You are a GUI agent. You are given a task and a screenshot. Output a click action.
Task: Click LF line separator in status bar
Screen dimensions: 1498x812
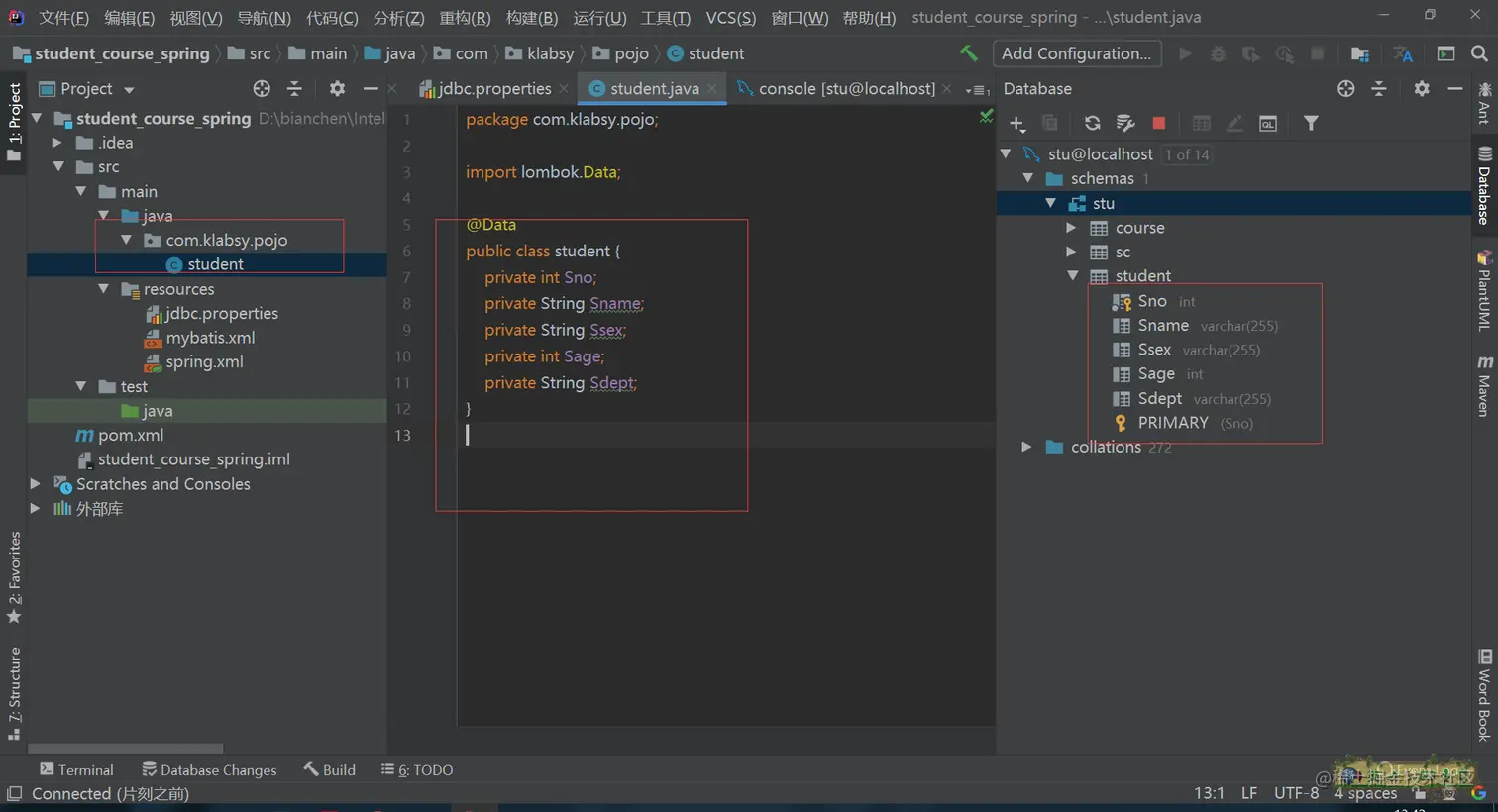[1249, 793]
